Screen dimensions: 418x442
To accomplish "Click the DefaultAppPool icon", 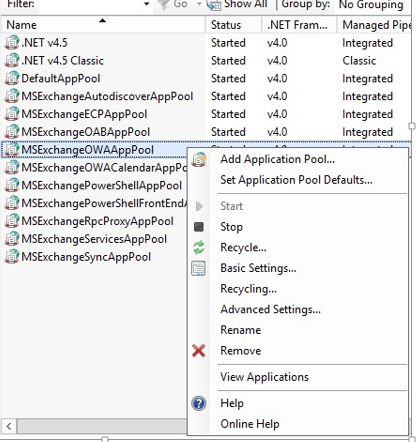I will point(12,78).
